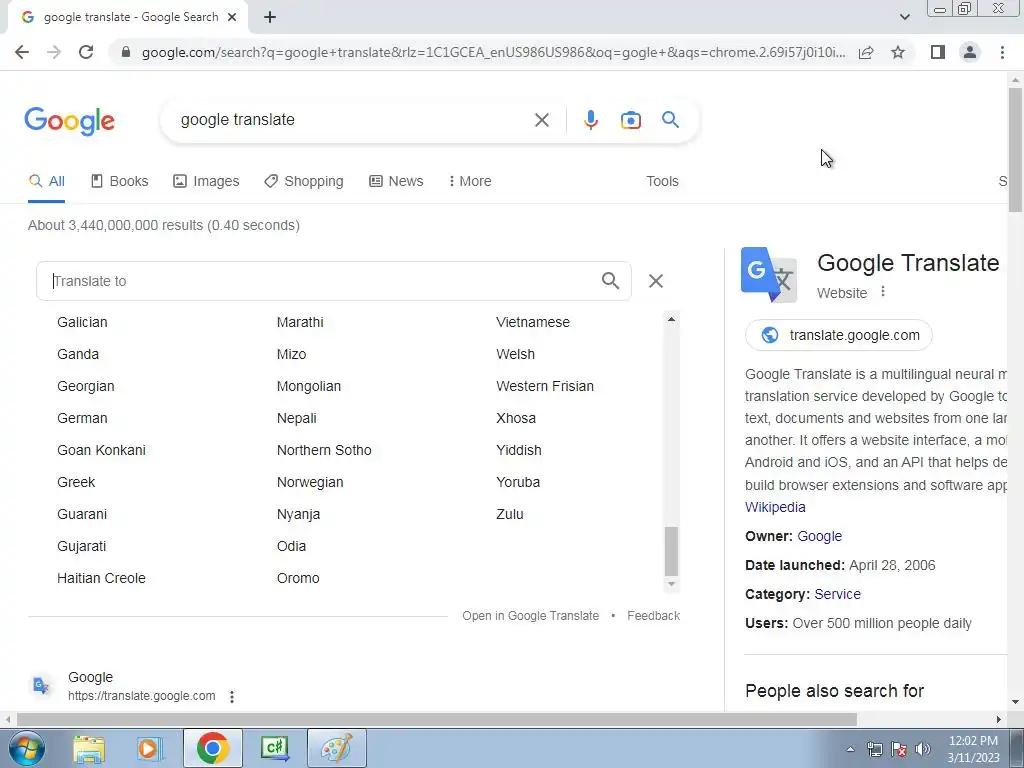
Task: Open the tab search dropdown arrow
Action: (904, 18)
